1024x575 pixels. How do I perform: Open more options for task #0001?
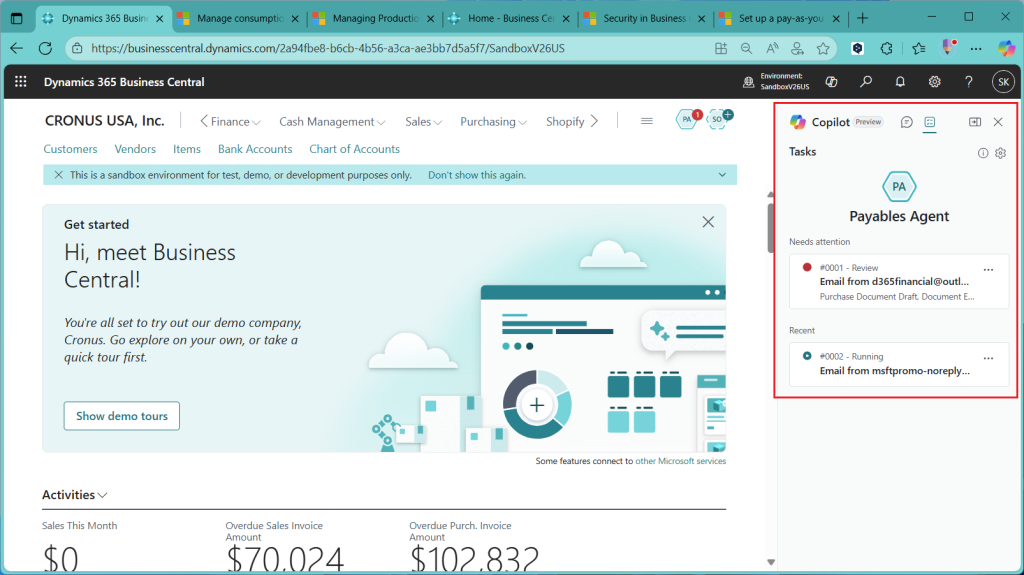tap(988, 269)
